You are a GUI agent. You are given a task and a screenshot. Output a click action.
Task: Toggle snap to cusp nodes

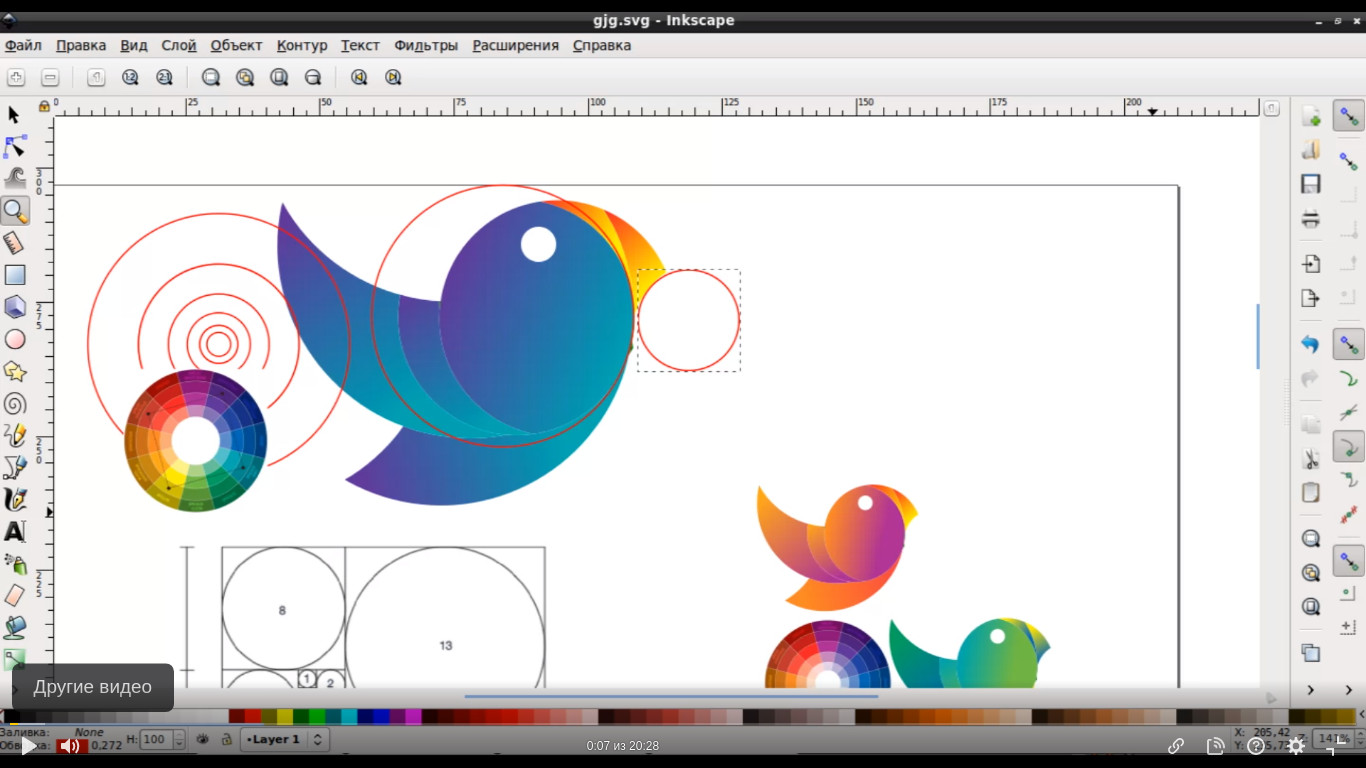(1348, 446)
